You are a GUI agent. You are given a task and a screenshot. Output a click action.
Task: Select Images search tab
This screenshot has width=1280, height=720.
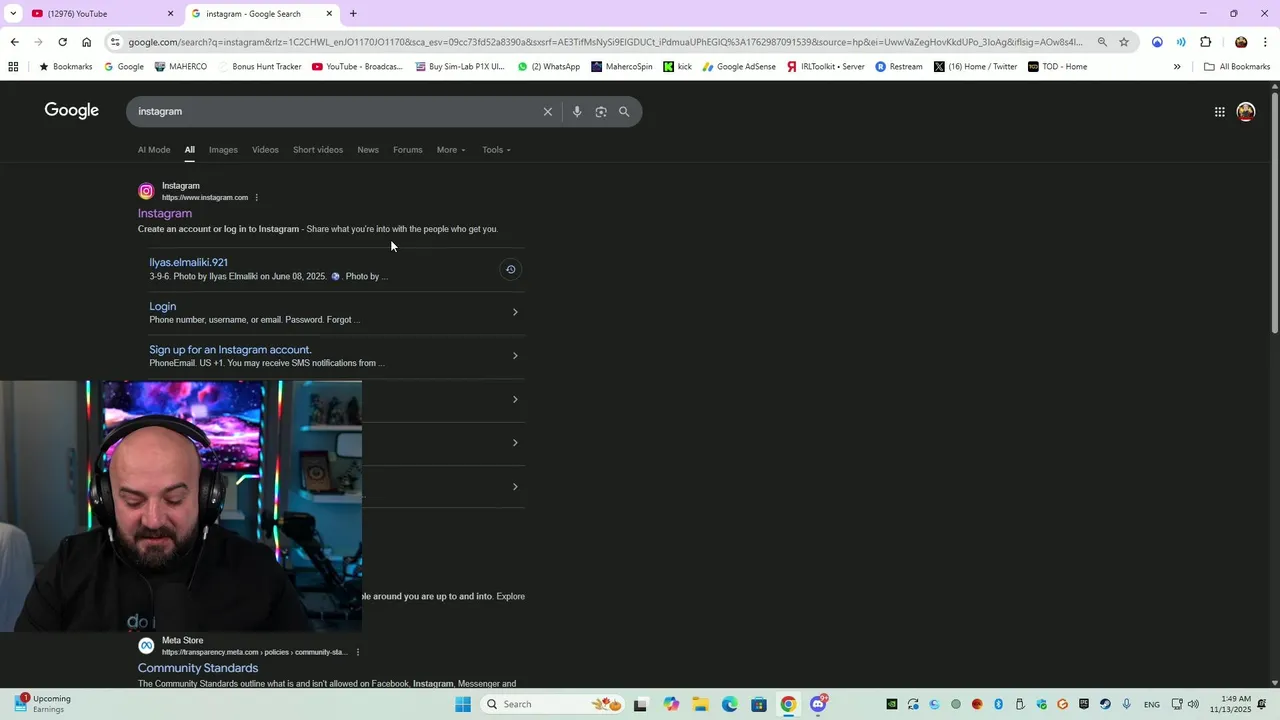point(223,150)
